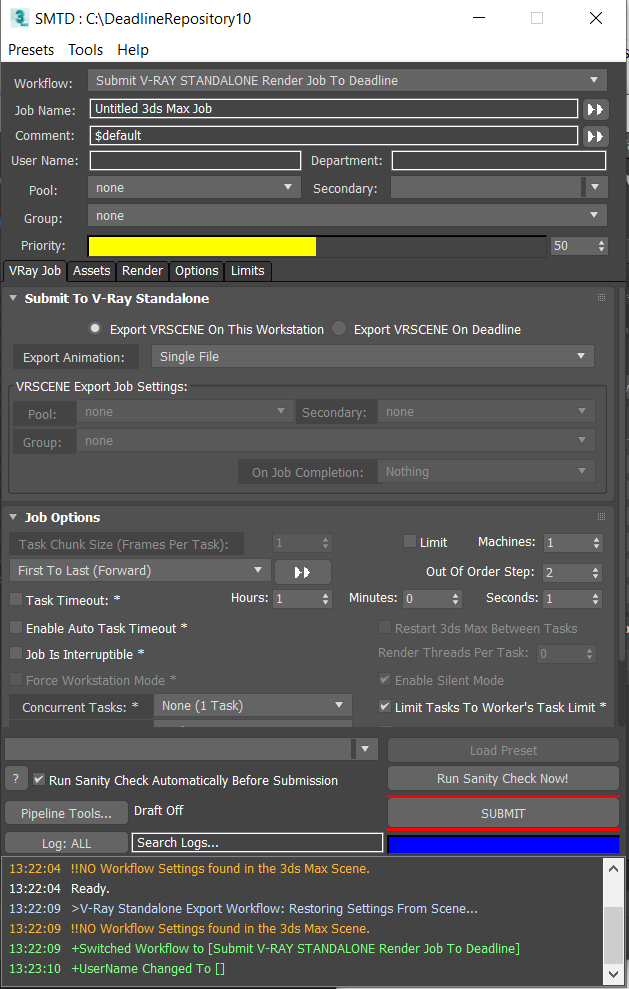Collapse the Job Options rollout
Image resolution: width=629 pixels, height=989 pixels.
coord(14,518)
